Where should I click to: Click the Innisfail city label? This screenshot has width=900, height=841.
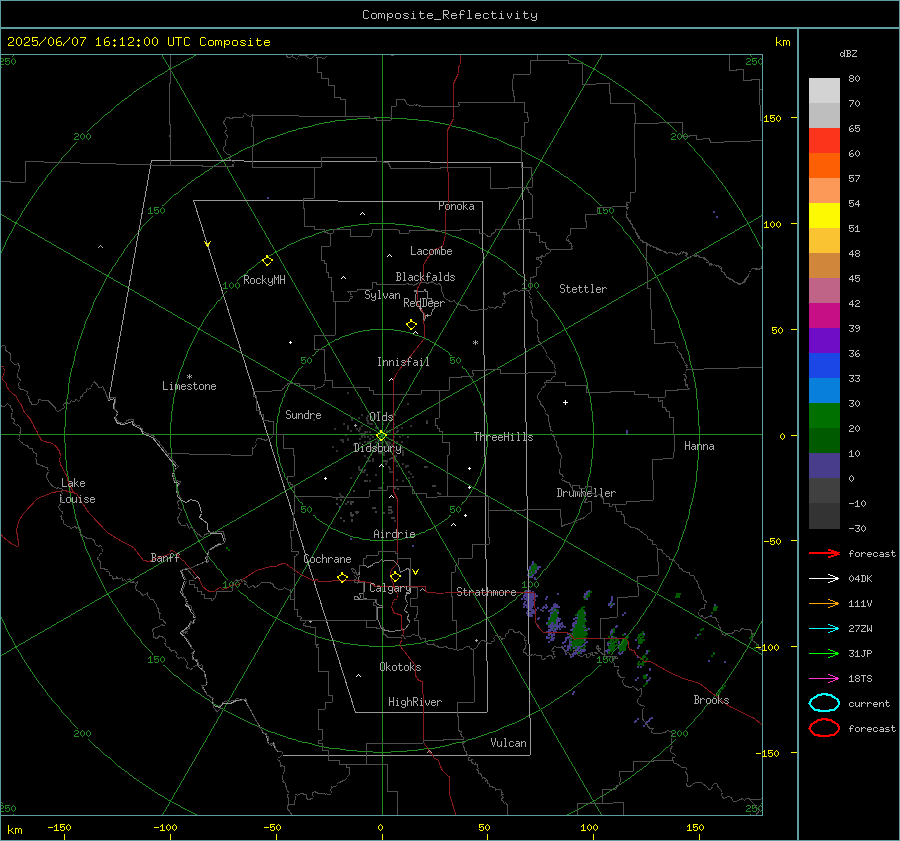(x=403, y=362)
